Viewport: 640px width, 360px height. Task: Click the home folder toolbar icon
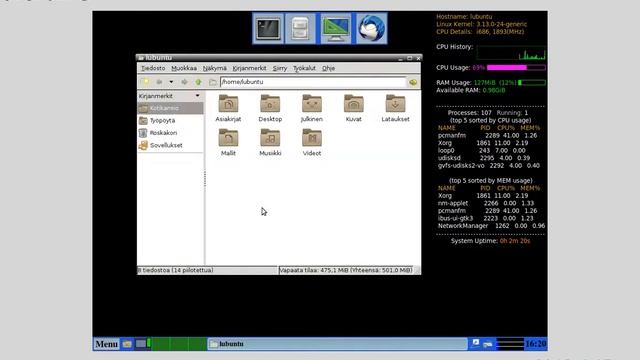pos(212,82)
